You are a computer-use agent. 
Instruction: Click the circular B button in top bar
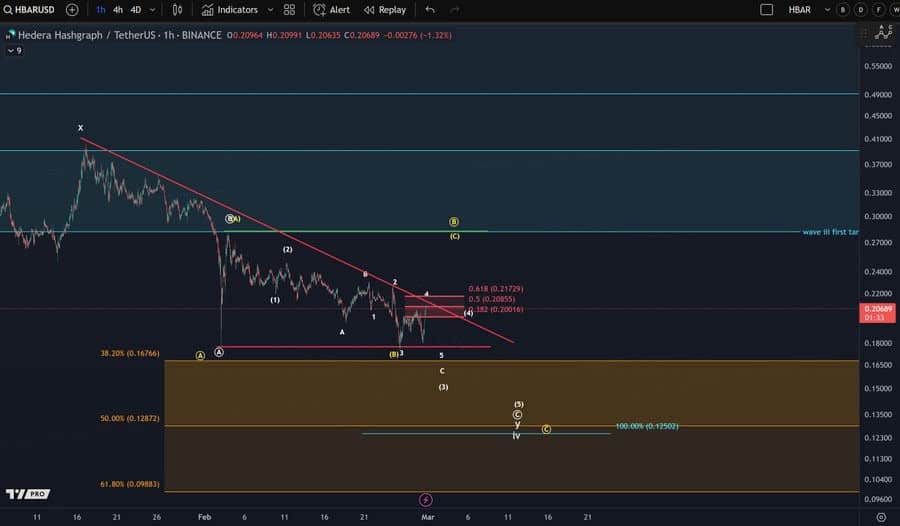[x=843, y=10]
